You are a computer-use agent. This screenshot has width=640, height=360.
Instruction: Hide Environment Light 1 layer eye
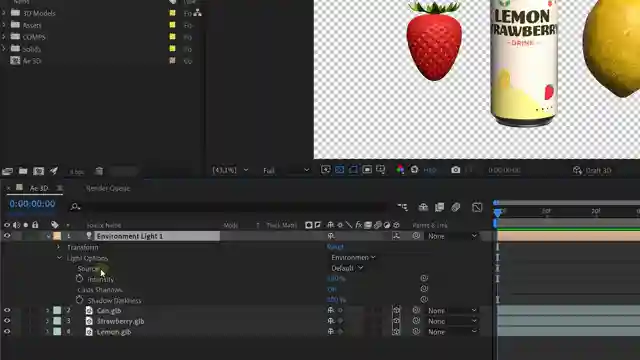coord(7,236)
